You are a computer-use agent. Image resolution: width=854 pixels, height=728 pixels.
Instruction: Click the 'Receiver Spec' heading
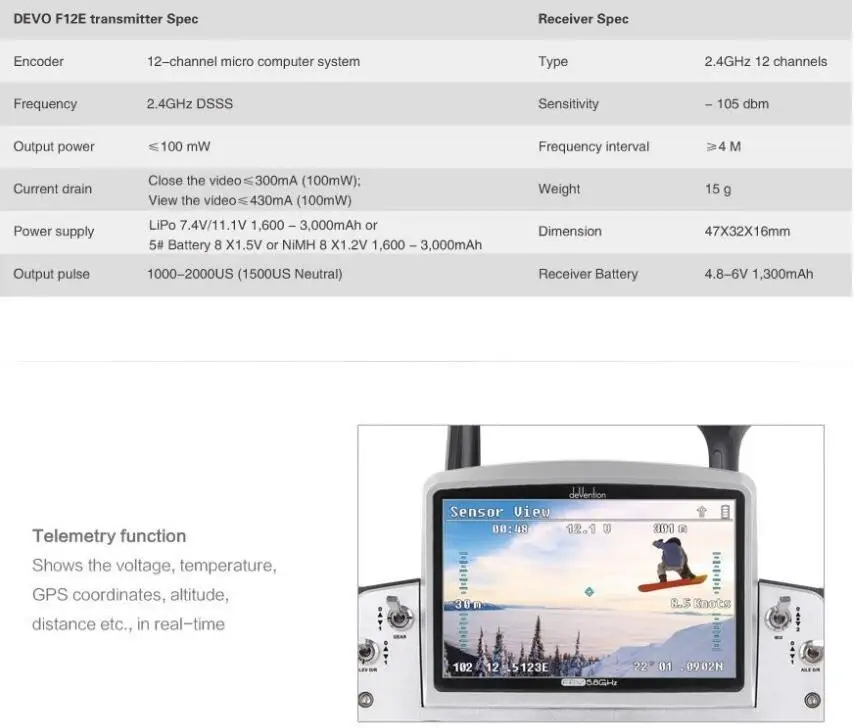click(x=583, y=19)
